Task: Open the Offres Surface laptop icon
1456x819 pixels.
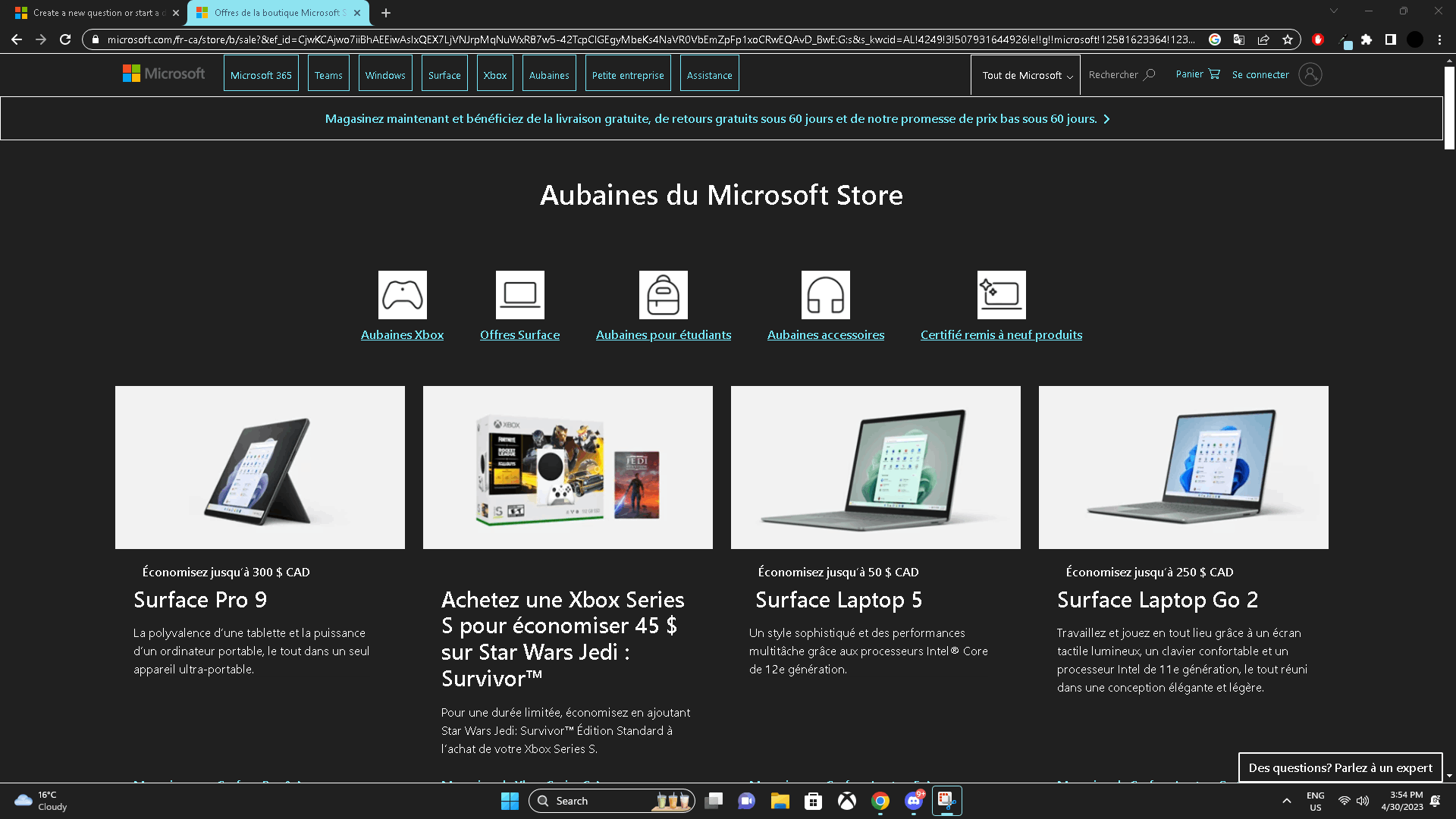Action: pyautogui.click(x=520, y=295)
